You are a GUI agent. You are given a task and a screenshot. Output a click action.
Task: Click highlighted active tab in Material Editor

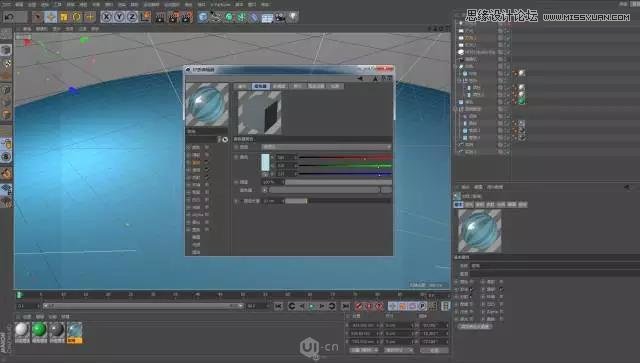tap(260, 86)
